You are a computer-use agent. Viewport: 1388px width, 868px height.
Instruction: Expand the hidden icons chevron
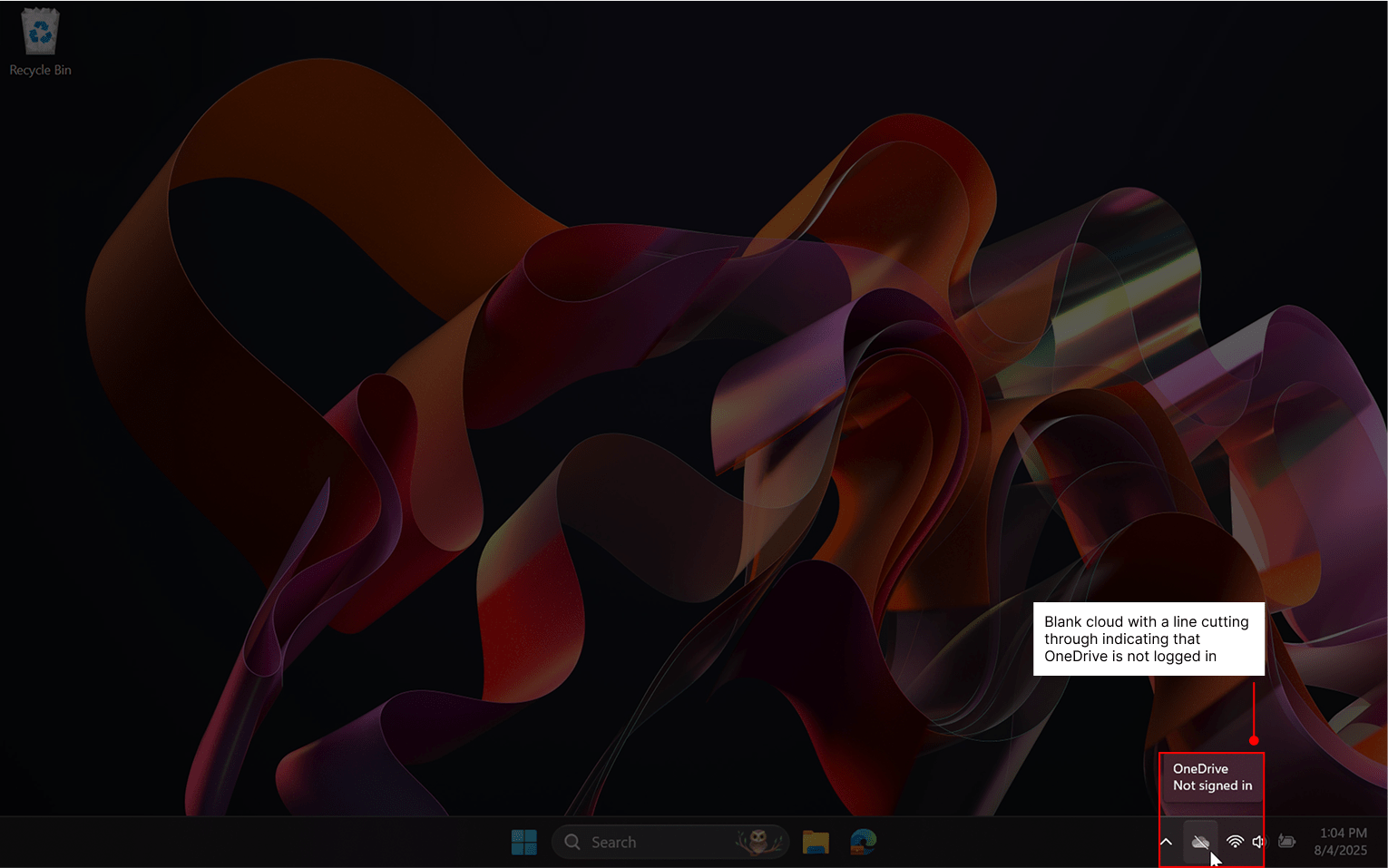1167,843
